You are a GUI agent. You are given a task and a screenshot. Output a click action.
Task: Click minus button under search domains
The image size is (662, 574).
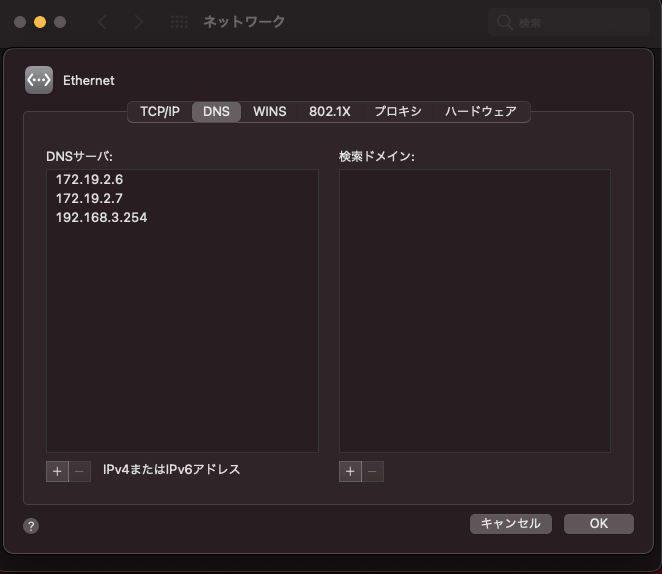(373, 470)
